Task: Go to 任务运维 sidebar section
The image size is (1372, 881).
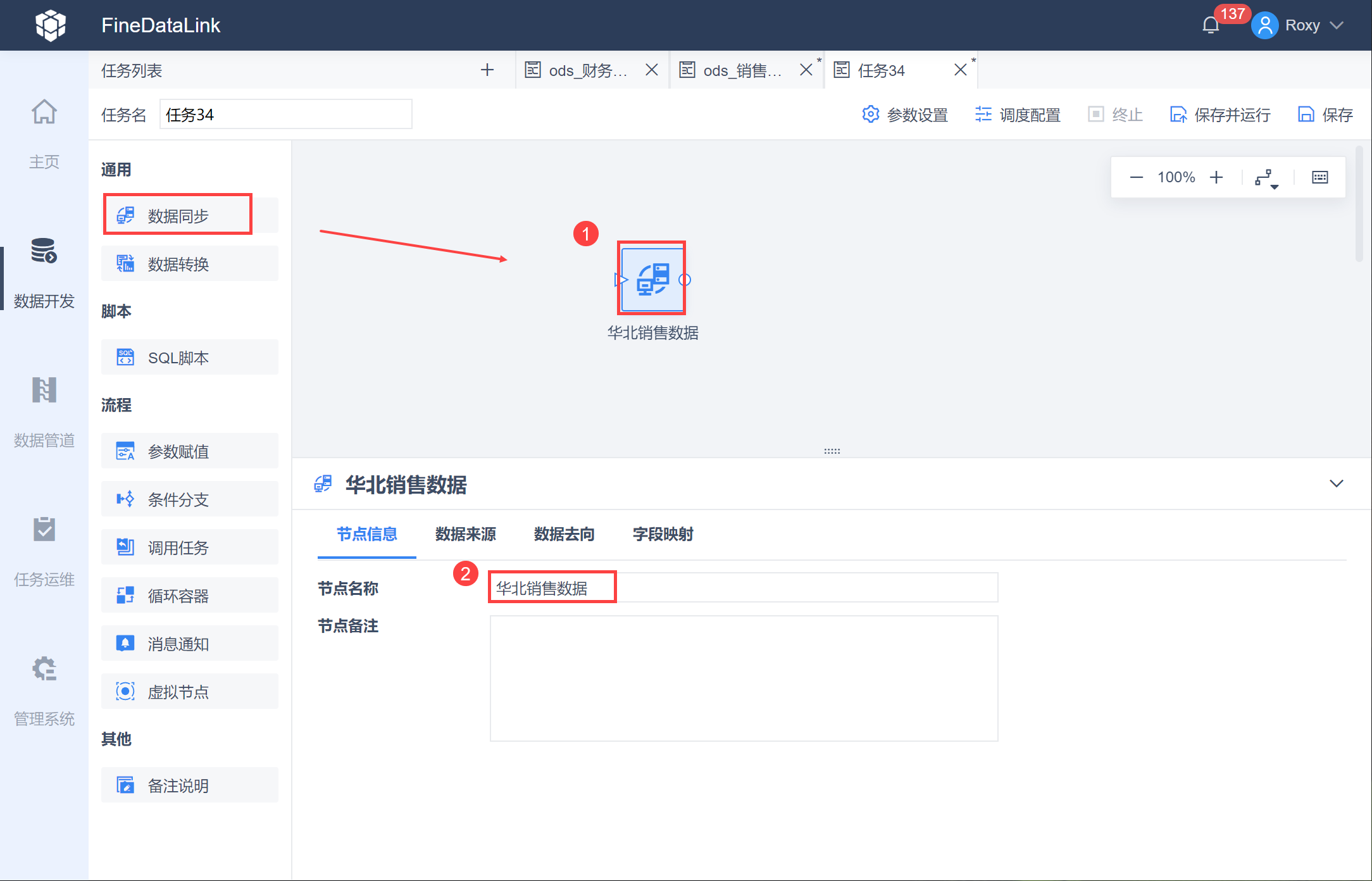Action: (x=44, y=530)
